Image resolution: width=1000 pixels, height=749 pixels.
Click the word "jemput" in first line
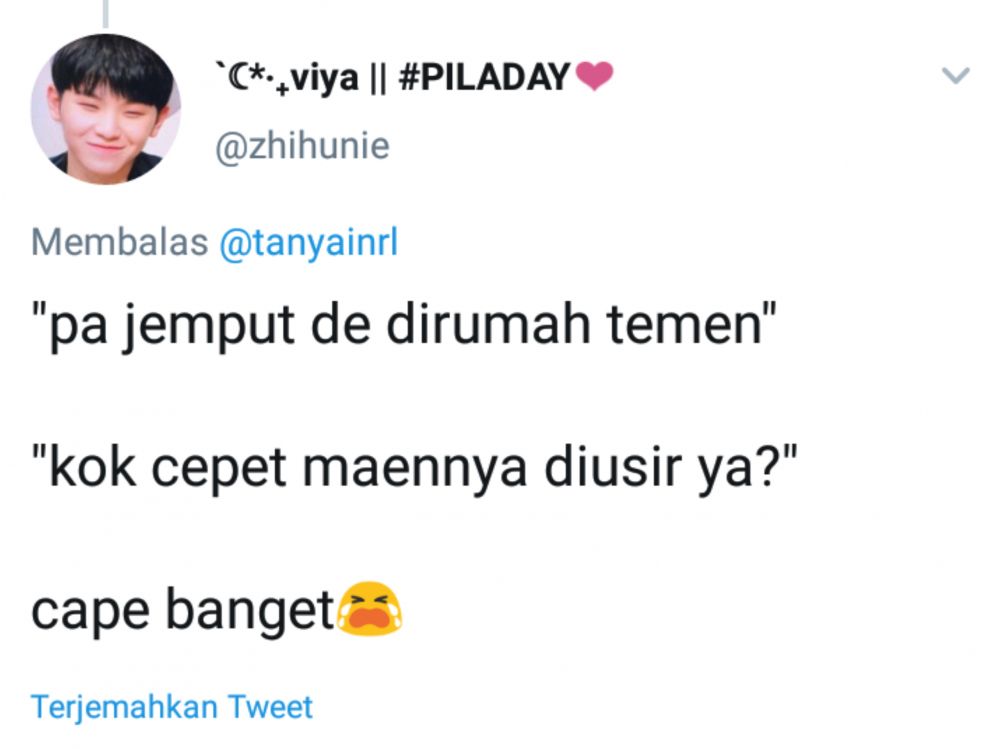point(209,327)
